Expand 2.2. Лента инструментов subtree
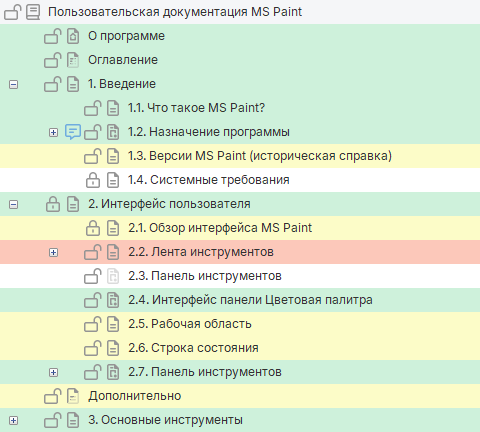 click(53, 252)
